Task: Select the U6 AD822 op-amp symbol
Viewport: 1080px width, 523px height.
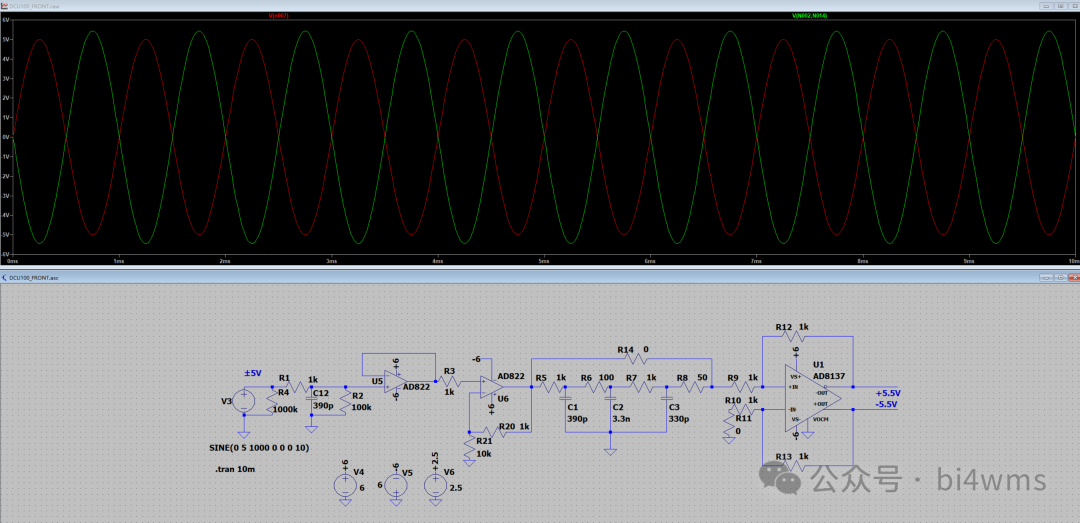Action: click(x=490, y=385)
